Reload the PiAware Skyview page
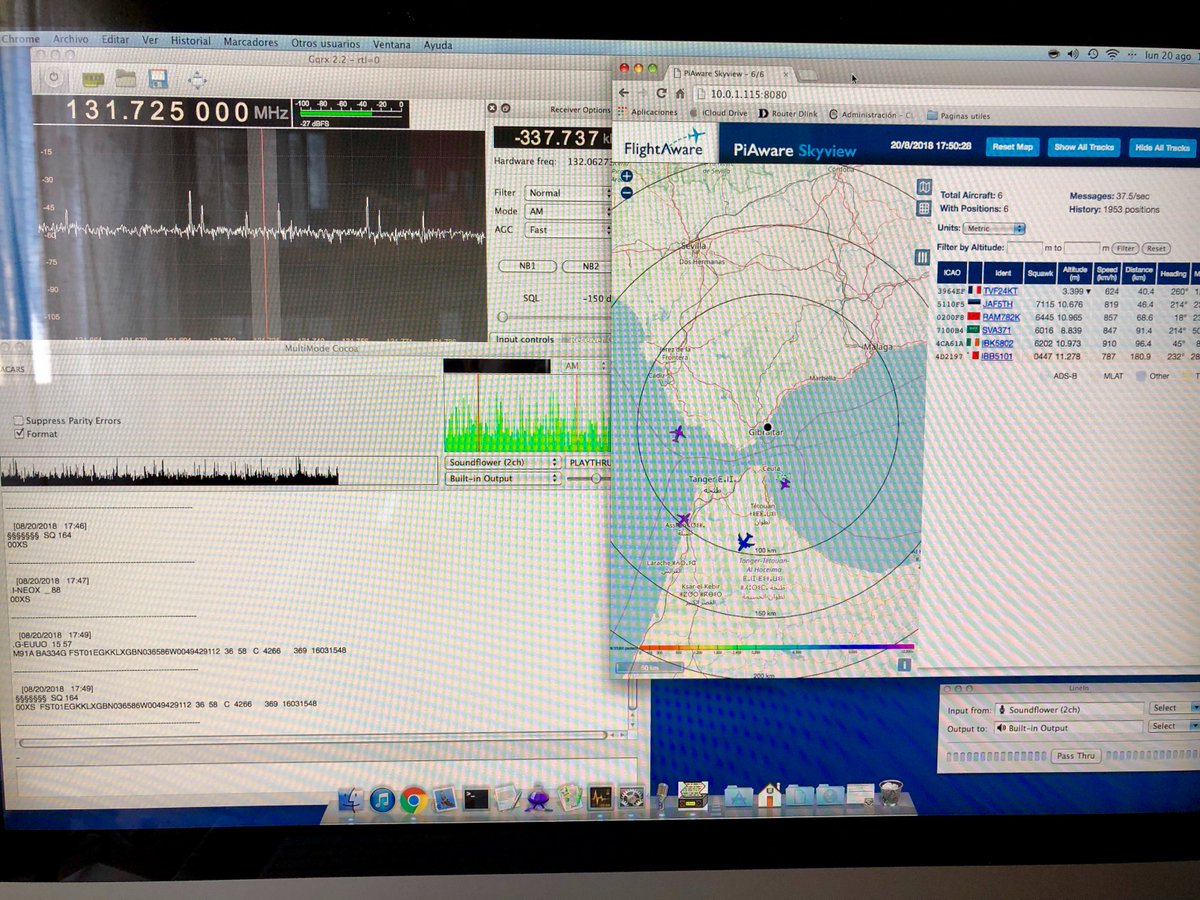 (661, 93)
